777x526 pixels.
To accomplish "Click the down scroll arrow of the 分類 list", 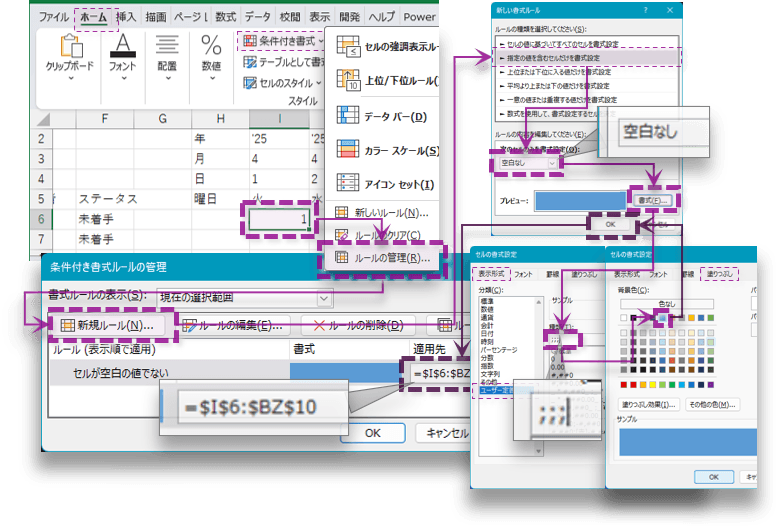I will click(539, 451).
